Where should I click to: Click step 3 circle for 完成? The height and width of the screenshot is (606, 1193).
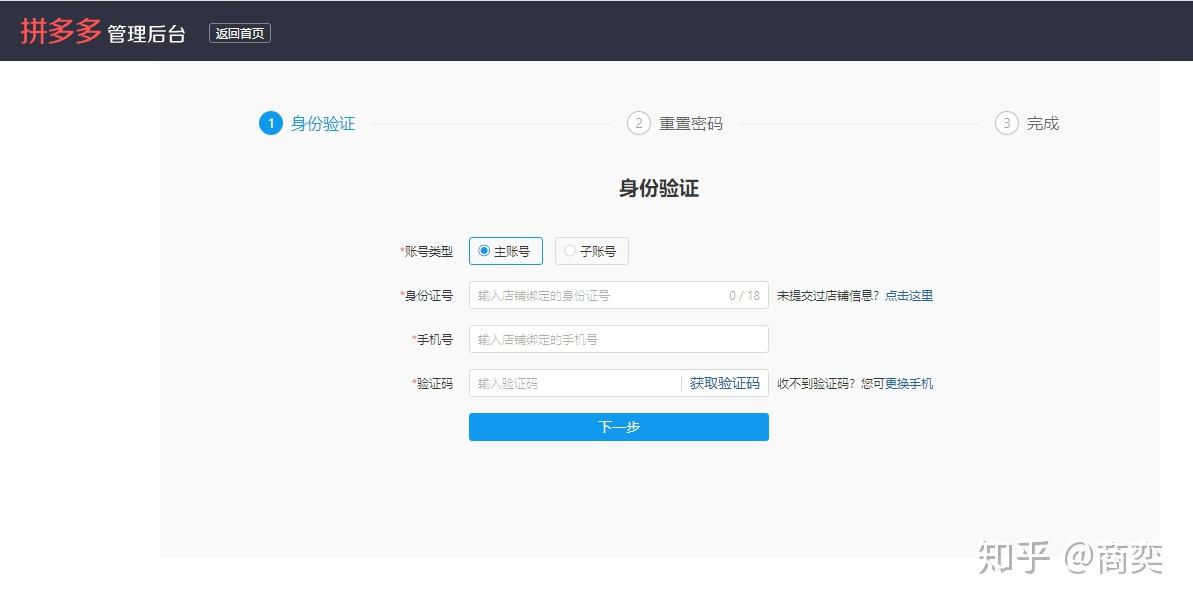pos(1007,123)
